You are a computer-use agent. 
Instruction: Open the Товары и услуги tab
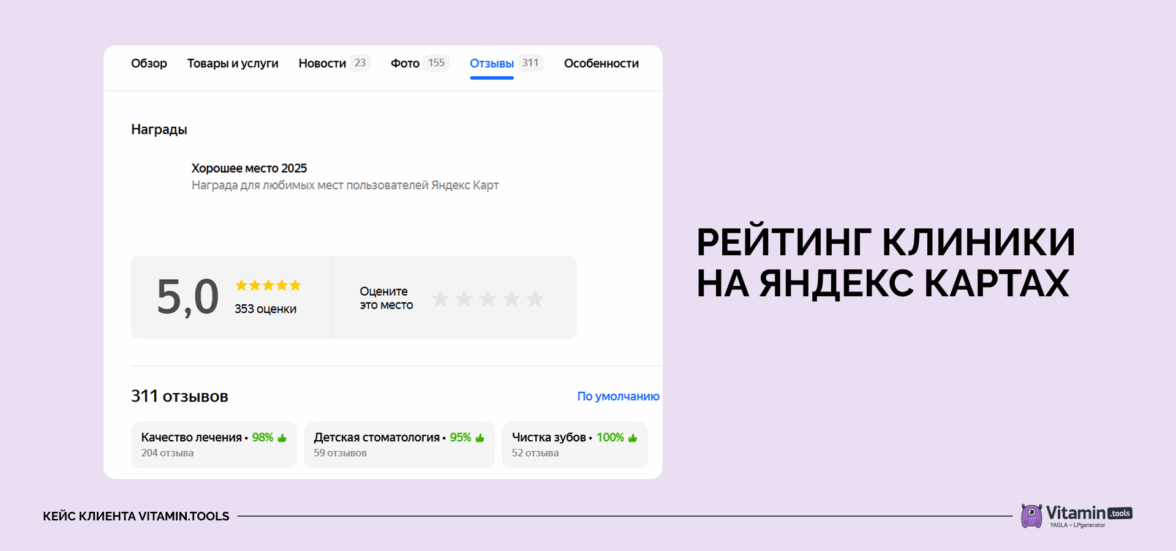point(233,63)
